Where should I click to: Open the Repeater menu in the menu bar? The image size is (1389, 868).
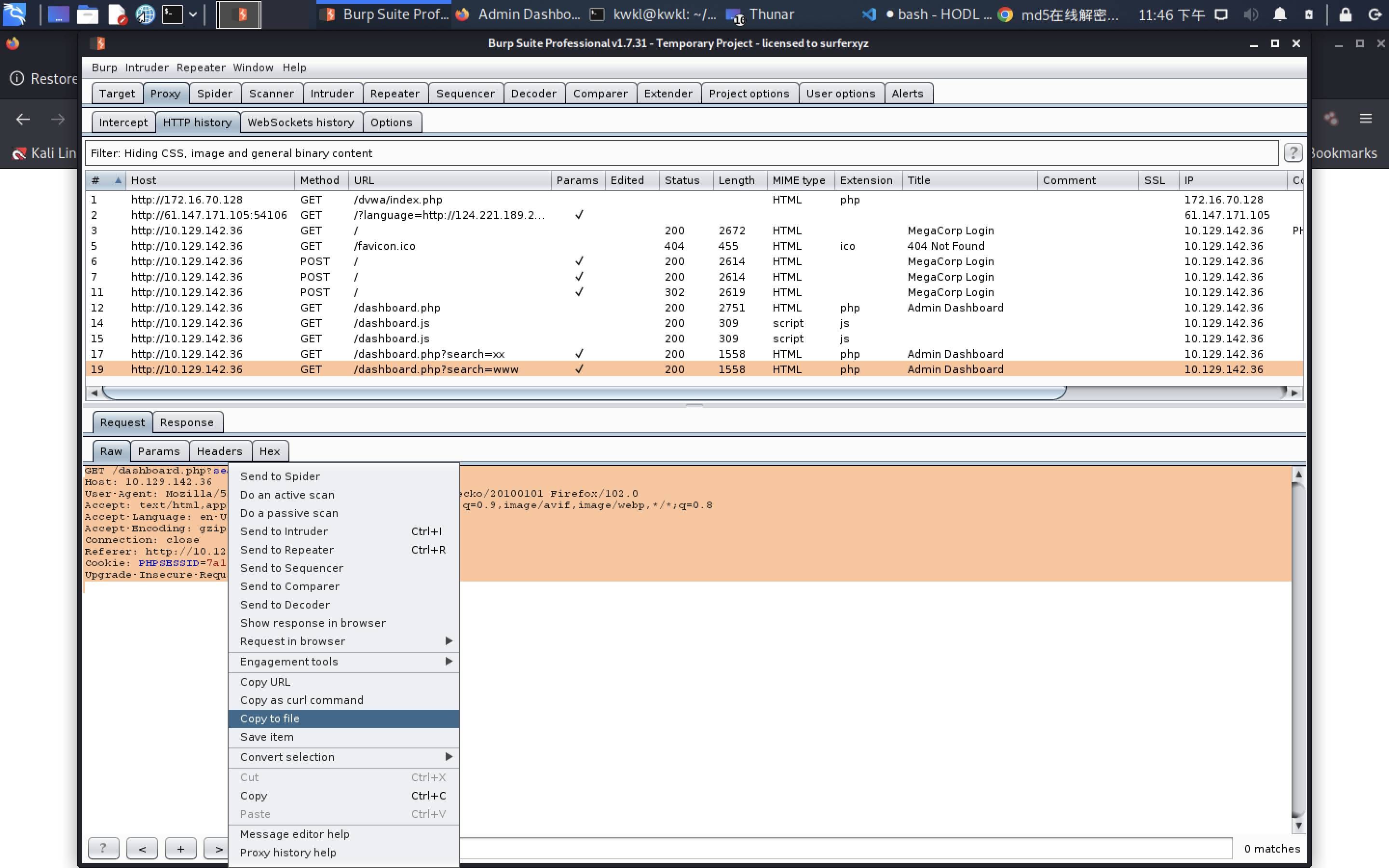(201, 68)
